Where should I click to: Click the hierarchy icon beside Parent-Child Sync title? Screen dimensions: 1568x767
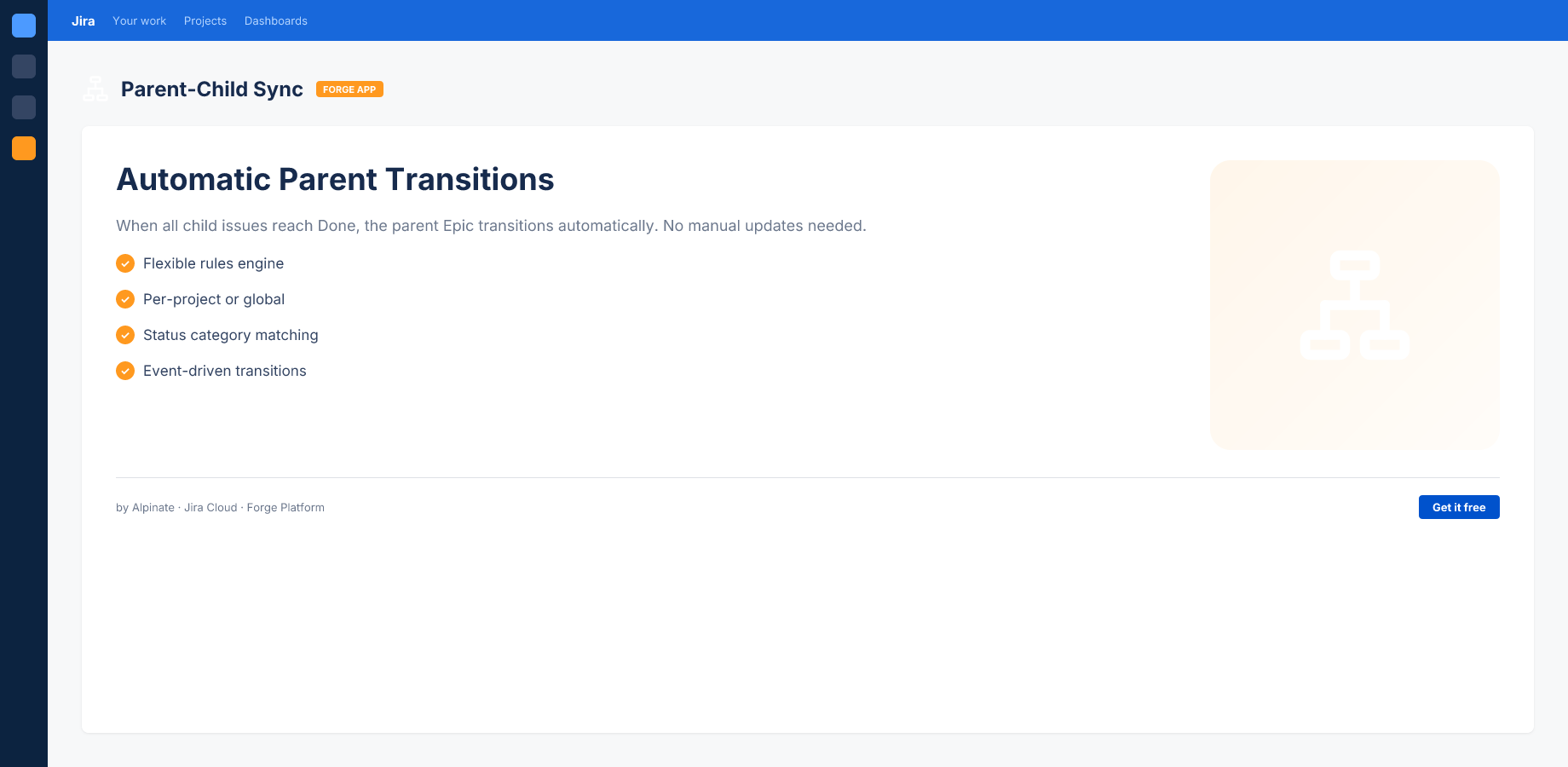95,89
